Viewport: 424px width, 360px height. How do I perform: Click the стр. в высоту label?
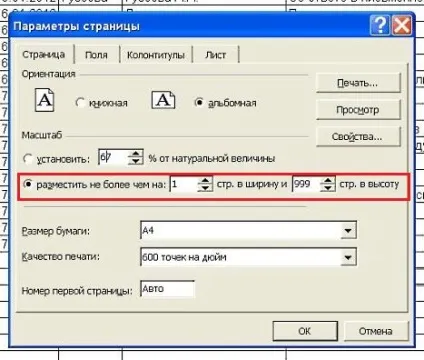point(369,184)
